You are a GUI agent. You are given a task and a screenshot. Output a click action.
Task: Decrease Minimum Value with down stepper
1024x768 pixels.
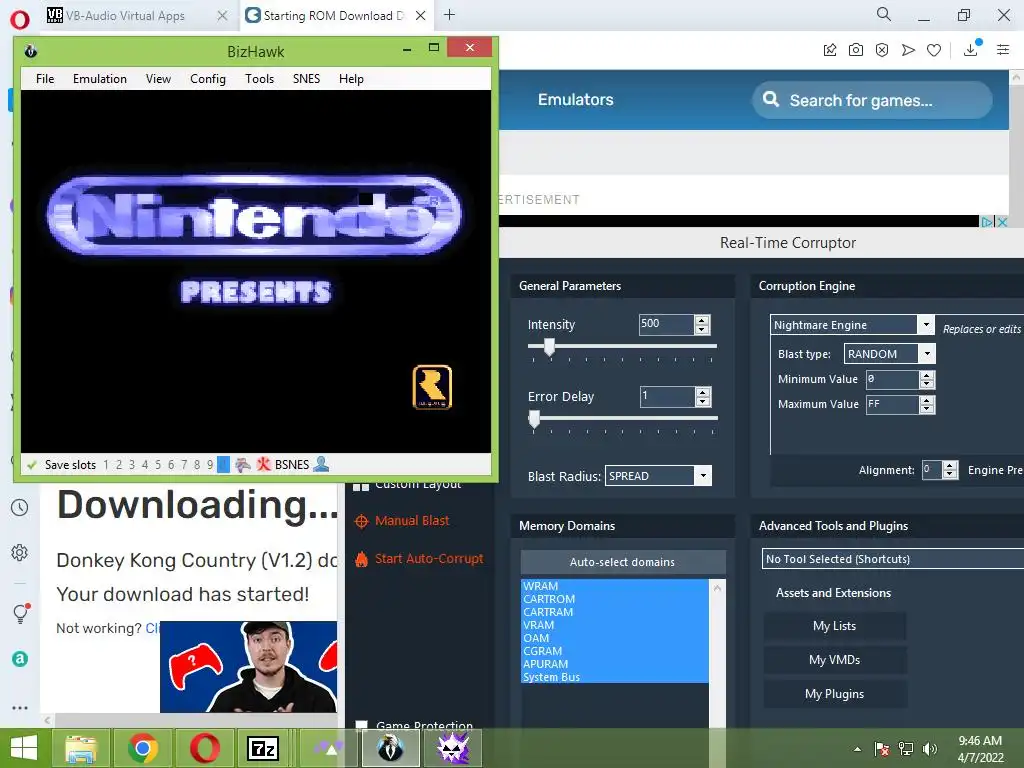927,385
